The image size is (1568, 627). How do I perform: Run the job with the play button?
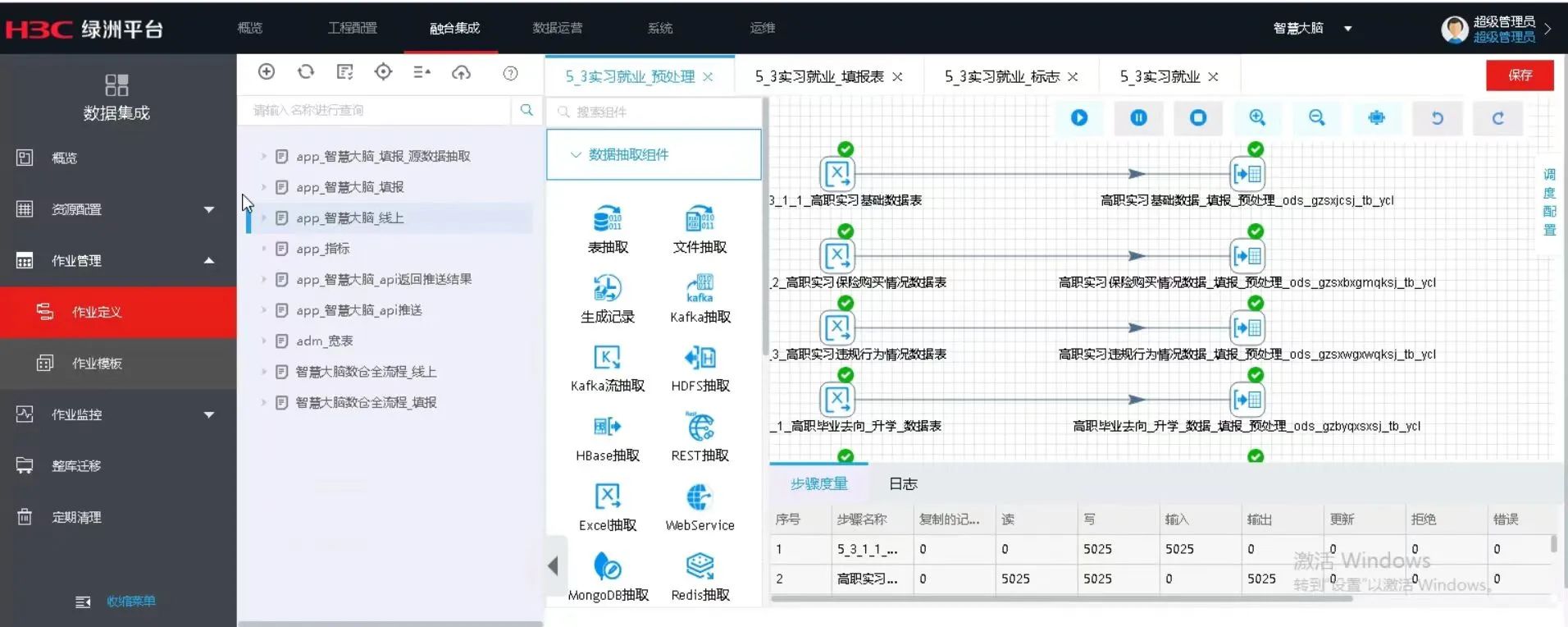click(1079, 118)
